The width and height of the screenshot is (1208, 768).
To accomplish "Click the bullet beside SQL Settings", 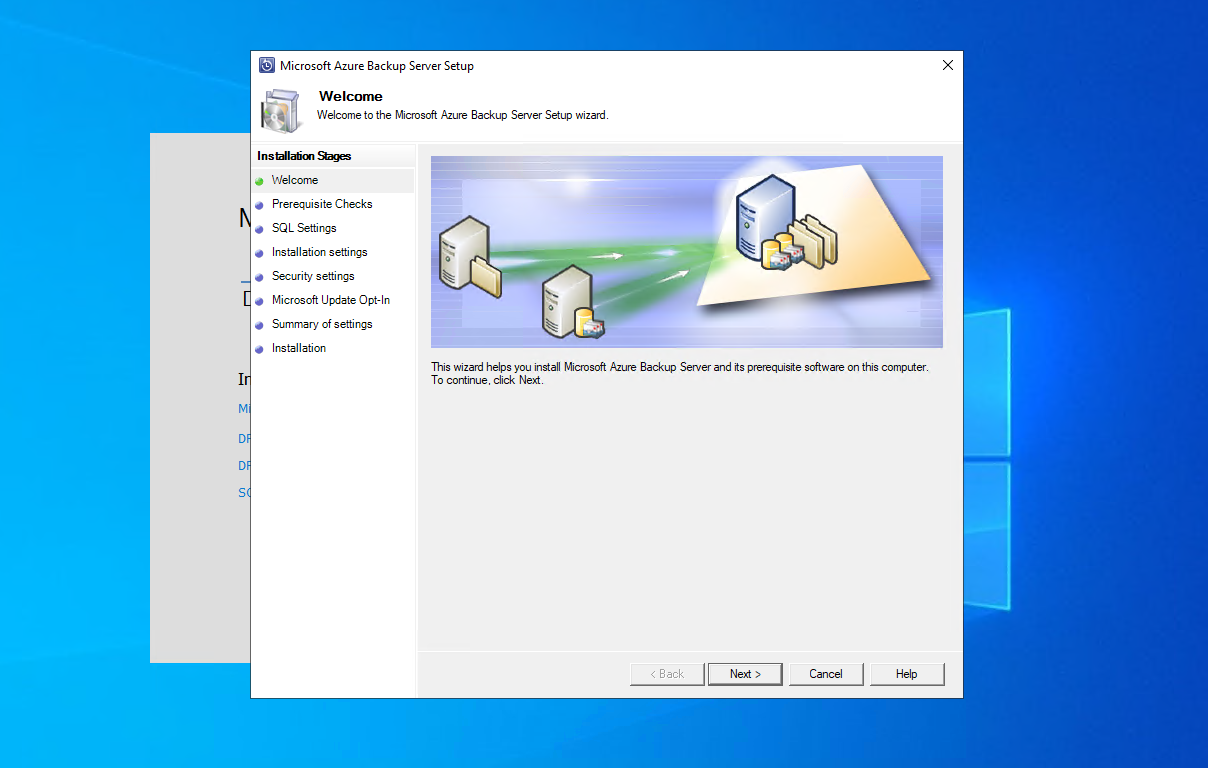I will [259, 229].
